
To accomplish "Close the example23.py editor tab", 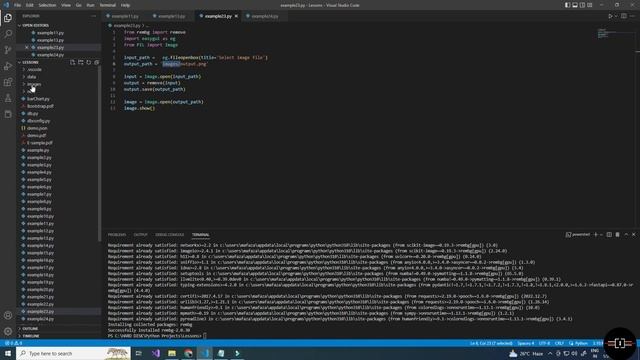I will pos(236,16).
